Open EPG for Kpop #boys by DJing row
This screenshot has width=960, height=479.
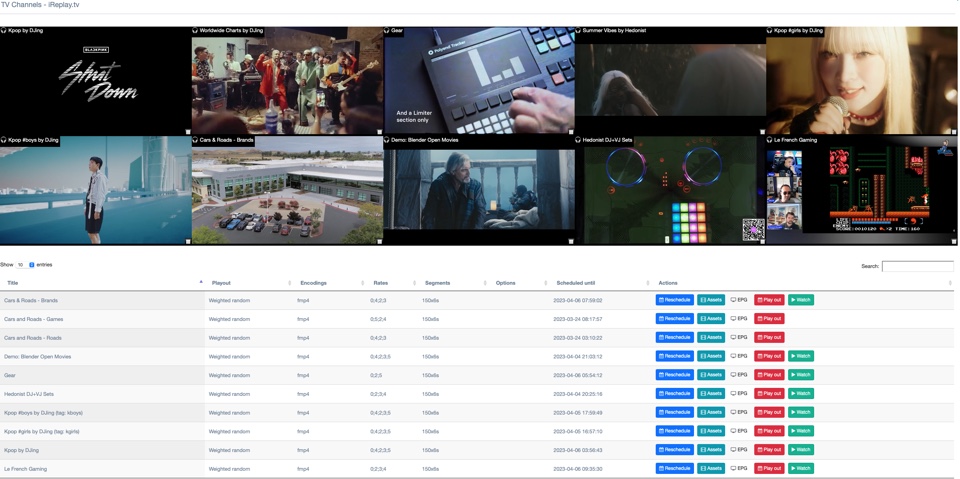click(739, 412)
